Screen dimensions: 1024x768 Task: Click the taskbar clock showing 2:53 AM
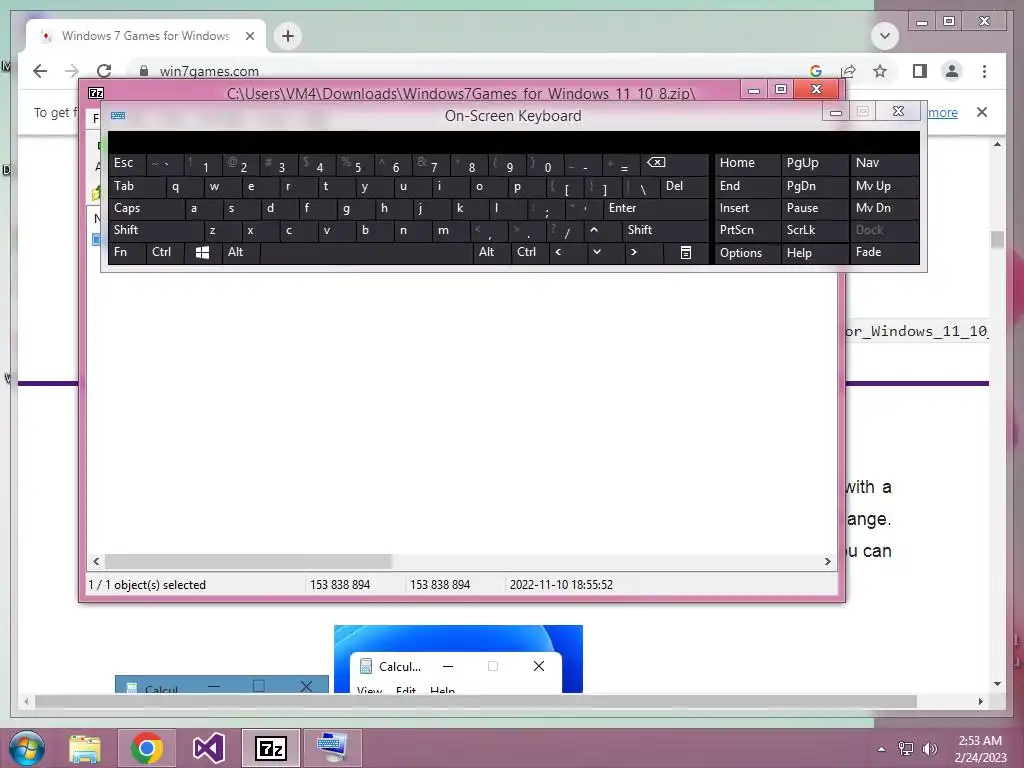pos(980,748)
